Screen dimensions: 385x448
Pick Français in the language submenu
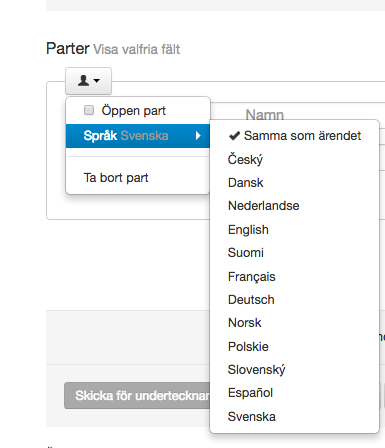[x=295, y=277]
